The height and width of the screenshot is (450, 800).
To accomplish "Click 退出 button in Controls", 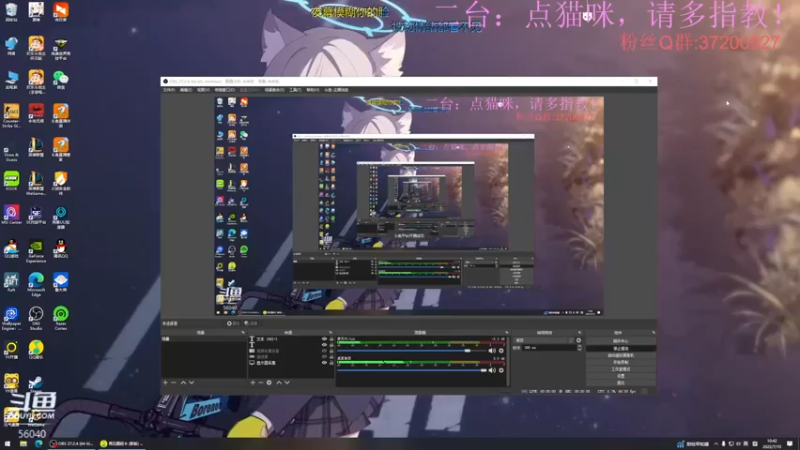I will point(620,383).
